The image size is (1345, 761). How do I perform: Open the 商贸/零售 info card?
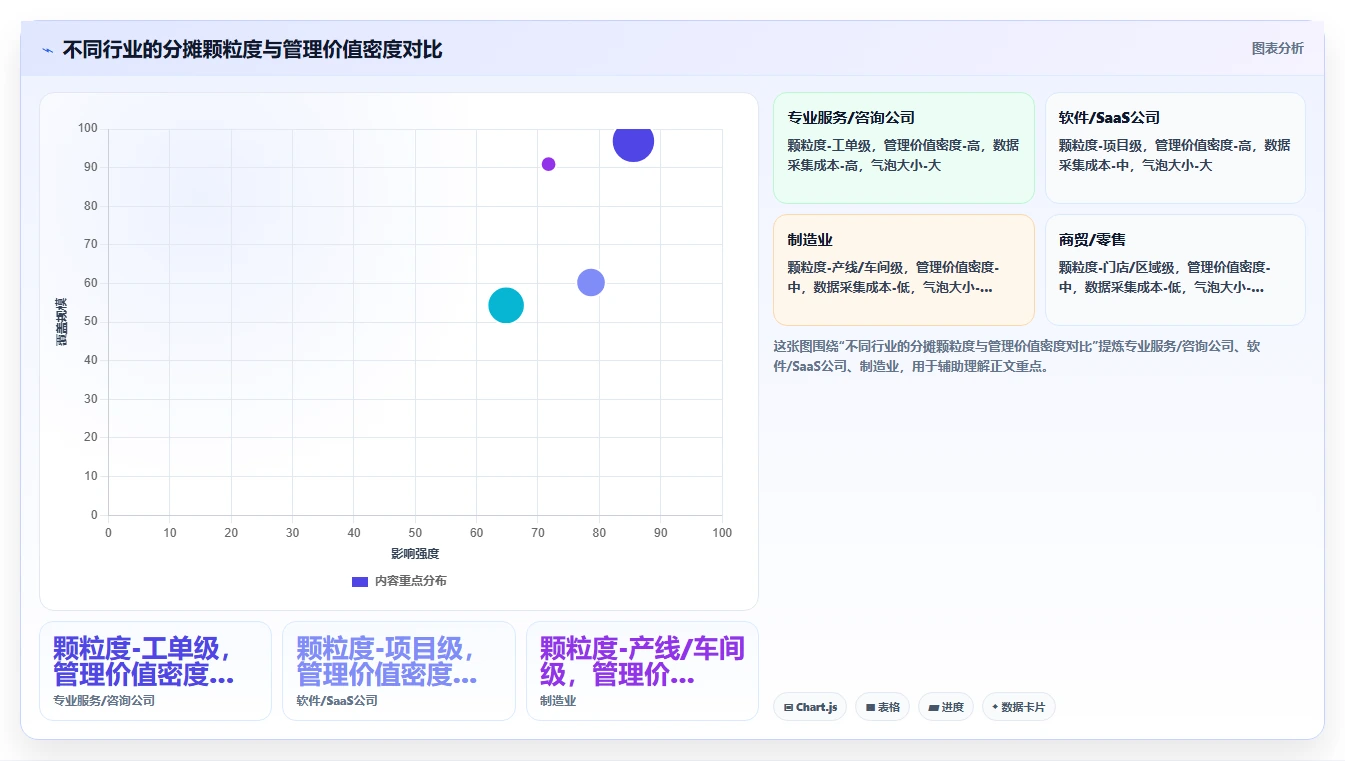(1175, 270)
